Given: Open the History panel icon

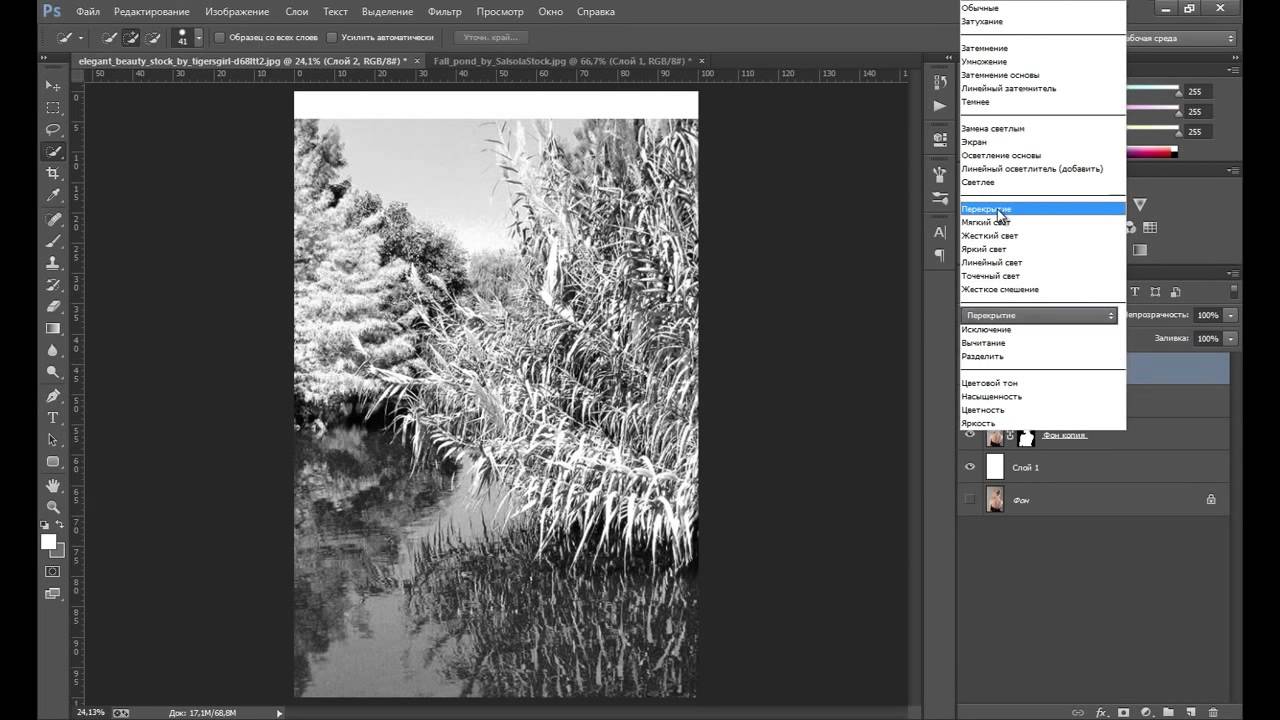Looking at the screenshot, I should [x=939, y=82].
